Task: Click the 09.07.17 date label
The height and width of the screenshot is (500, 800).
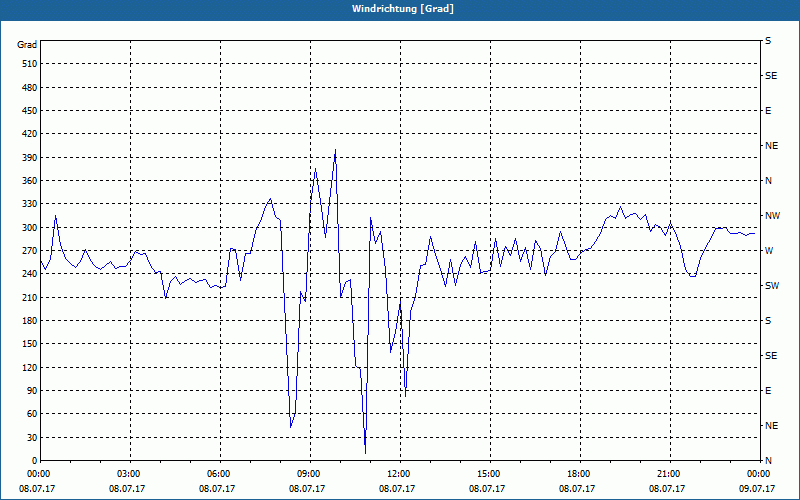Action: click(757, 489)
